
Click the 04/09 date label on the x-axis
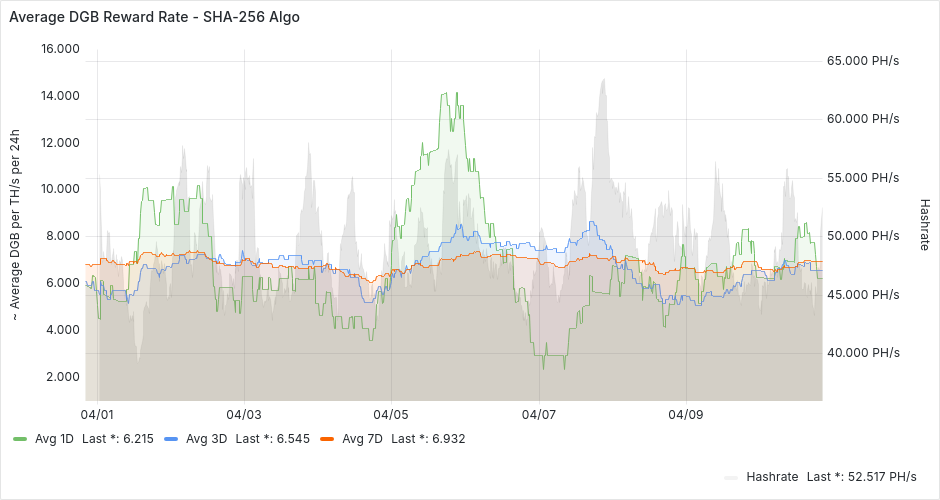point(685,413)
